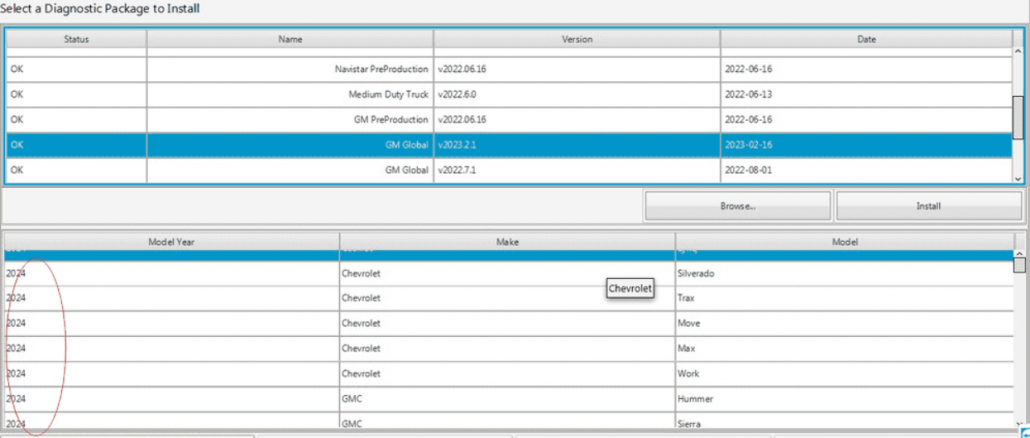The height and width of the screenshot is (438, 1030).
Task: Select GM Global v2023.2.1 version cell
Action: 577,145
